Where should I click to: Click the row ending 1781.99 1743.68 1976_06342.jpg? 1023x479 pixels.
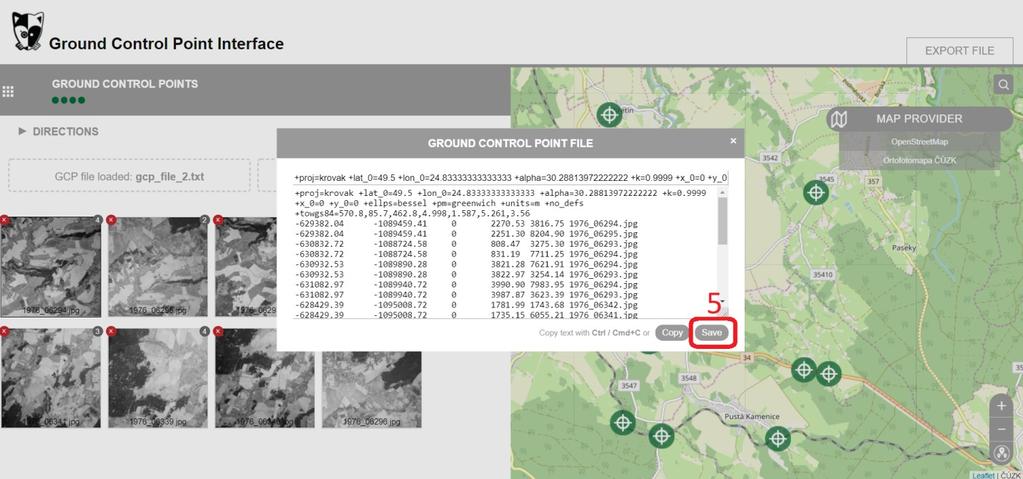click(x=466, y=305)
